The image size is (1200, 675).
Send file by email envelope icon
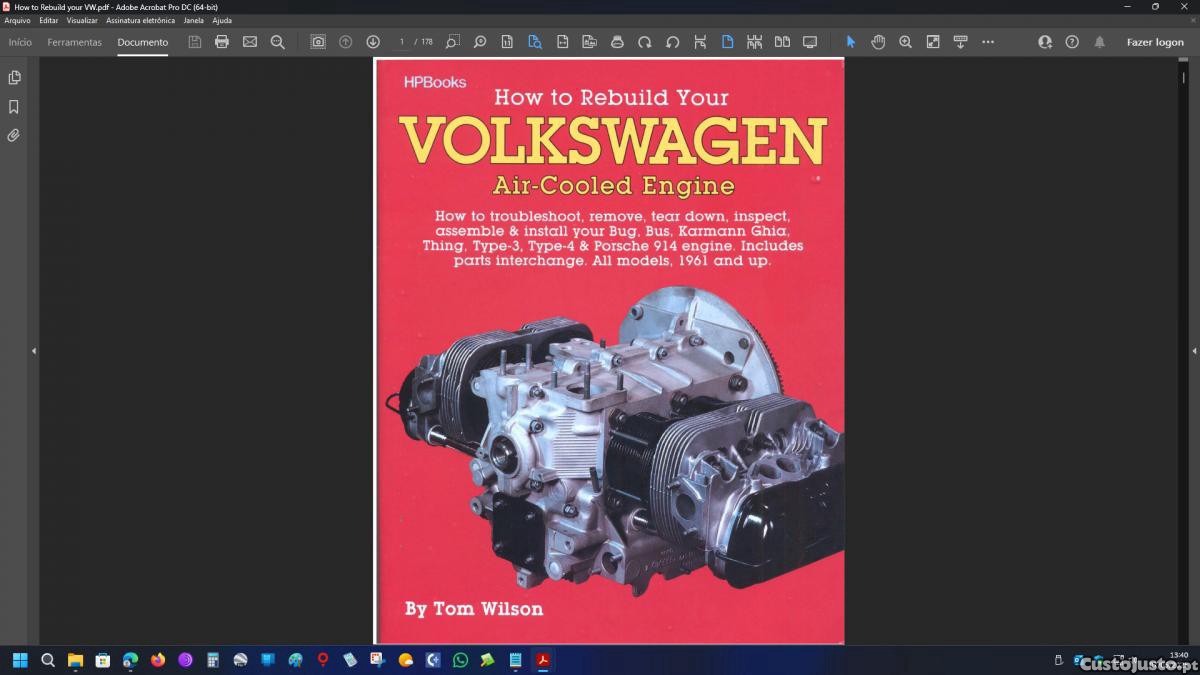[x=250, y=42]
